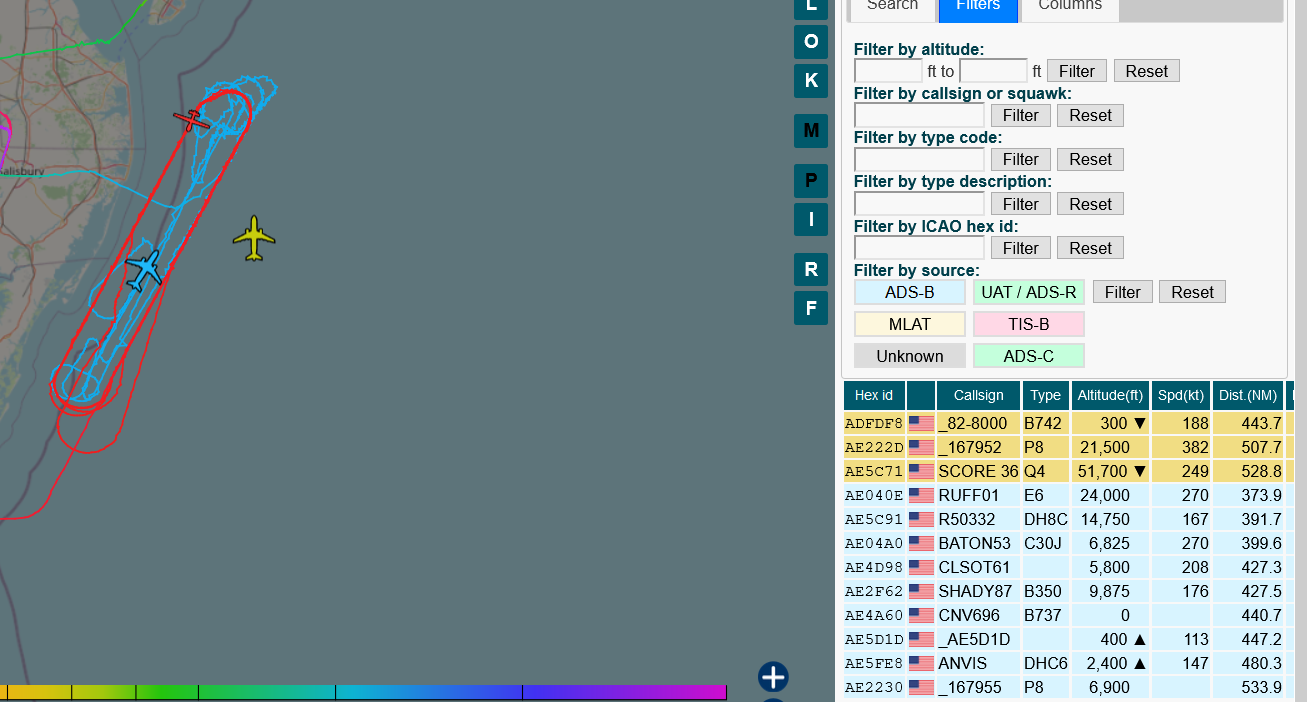Apply the altitude Filter button
This screenshot has width=1307, height=702.
(x=1077, y=71)
